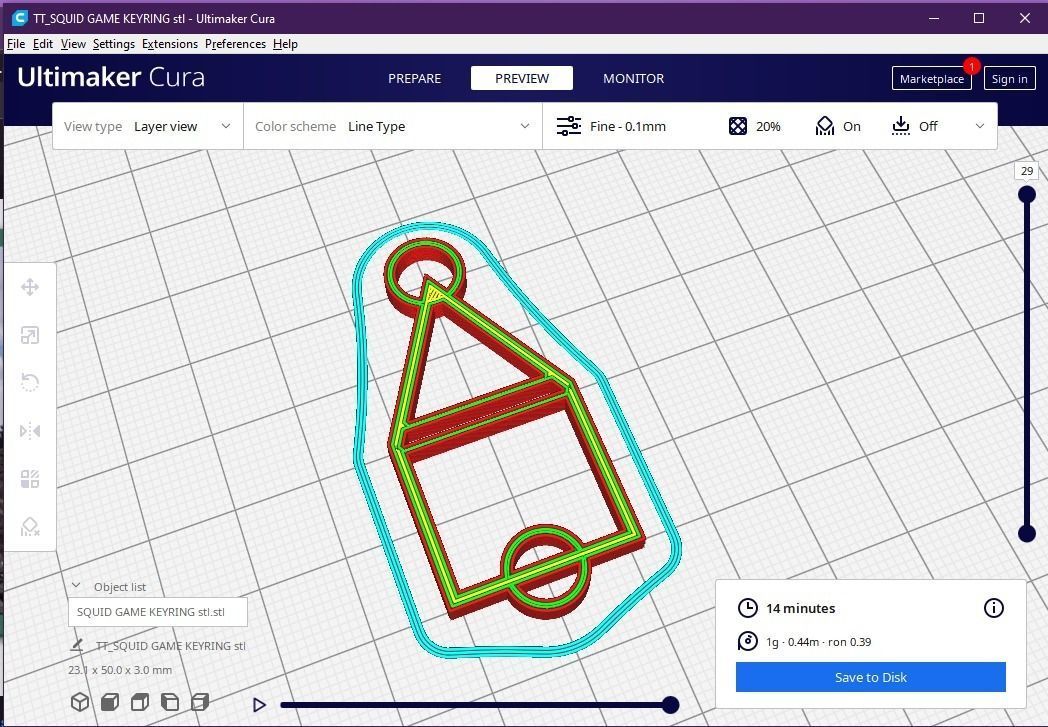Image resolution: width=1048 pixels, height=727 pixels.
Task: Select the Support Blocker tool
Action: click(x=29, y=527)
